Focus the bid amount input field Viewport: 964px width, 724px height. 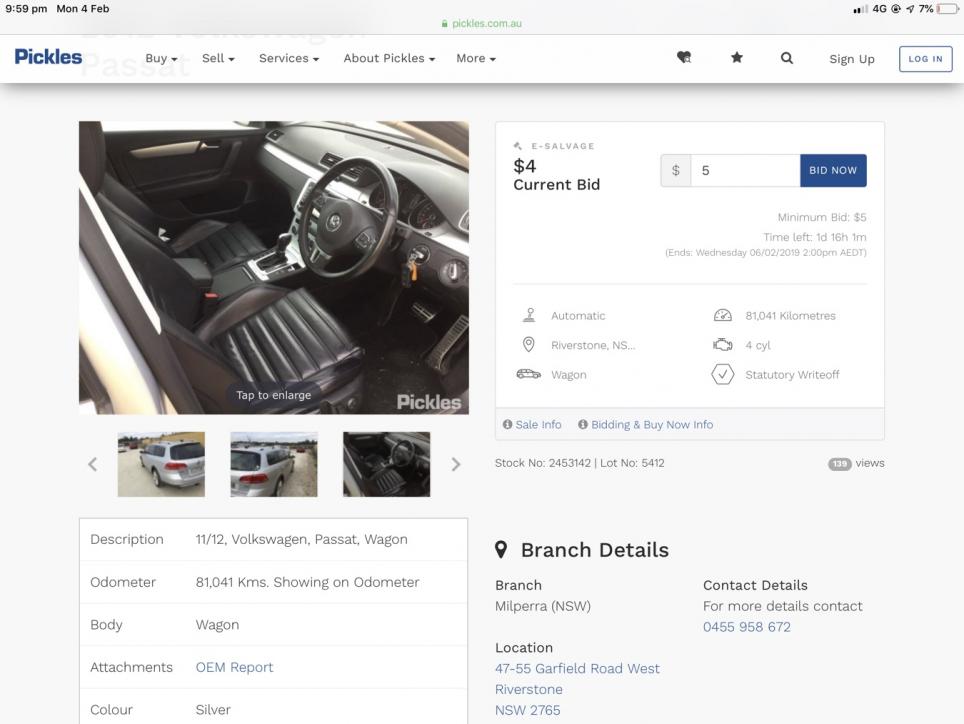pos(744,170)
